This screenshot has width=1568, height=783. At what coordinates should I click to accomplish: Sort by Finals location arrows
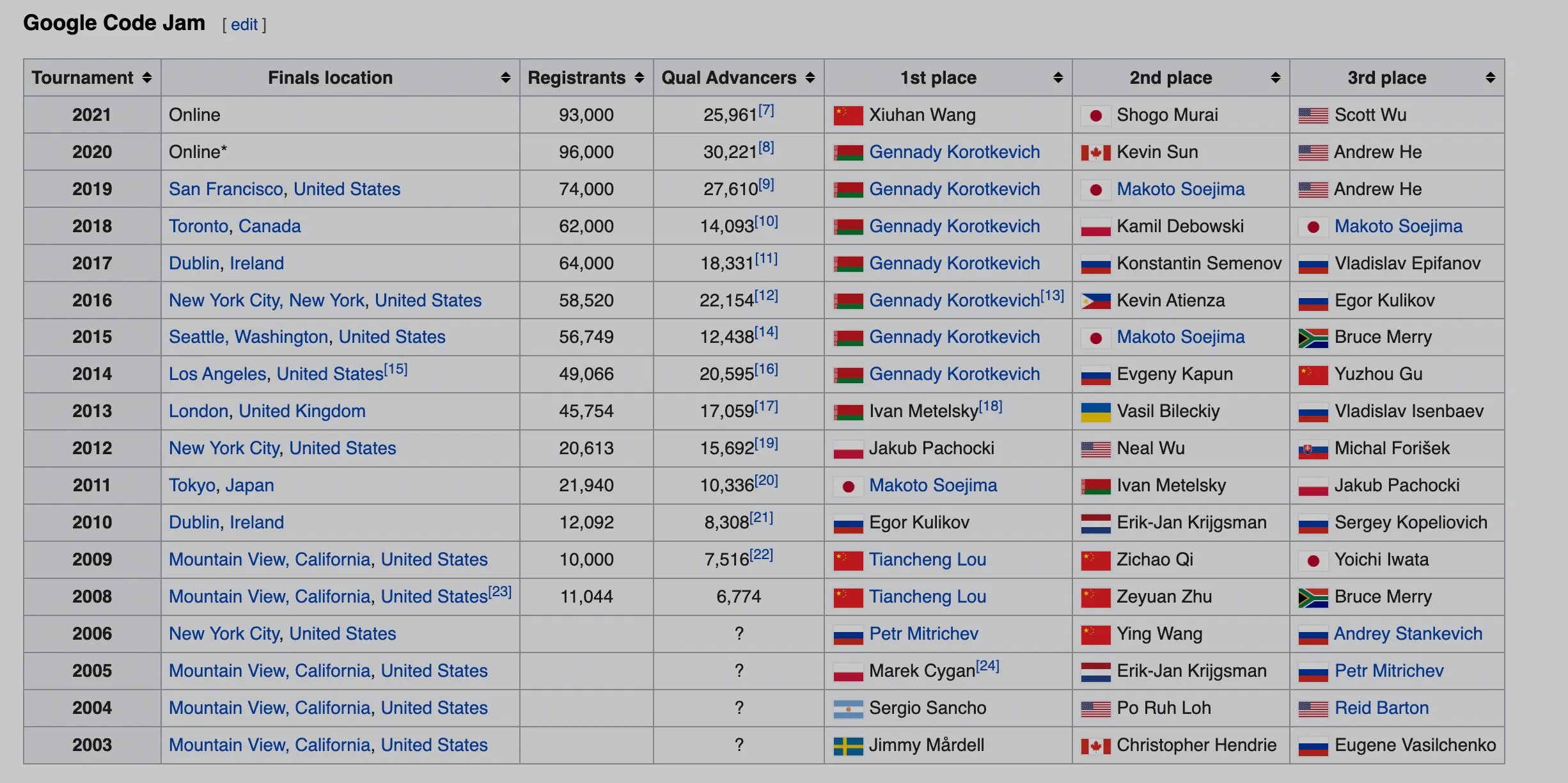[x=506, y=78]
